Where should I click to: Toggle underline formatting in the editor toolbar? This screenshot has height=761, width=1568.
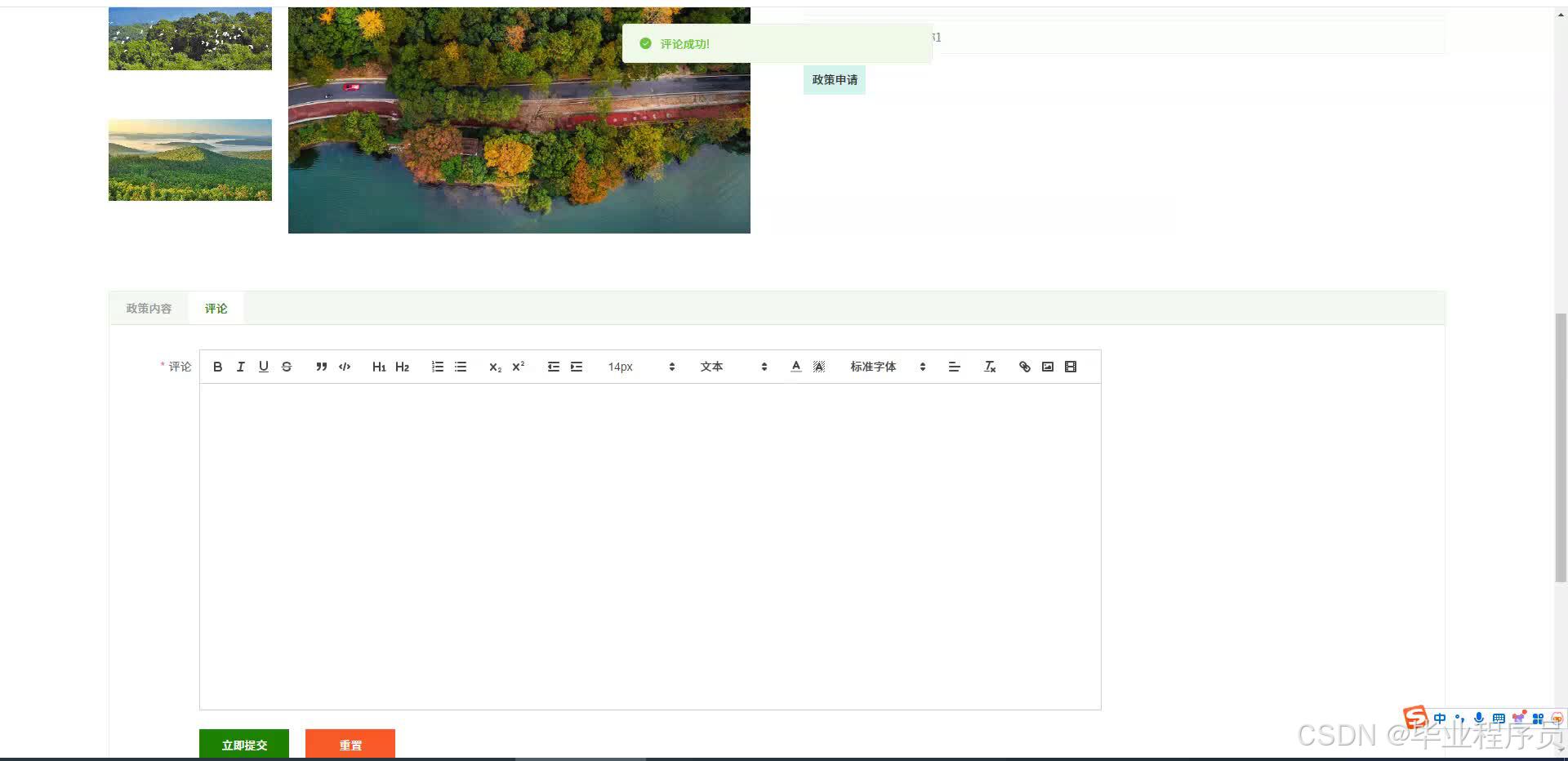click(263, 367)
